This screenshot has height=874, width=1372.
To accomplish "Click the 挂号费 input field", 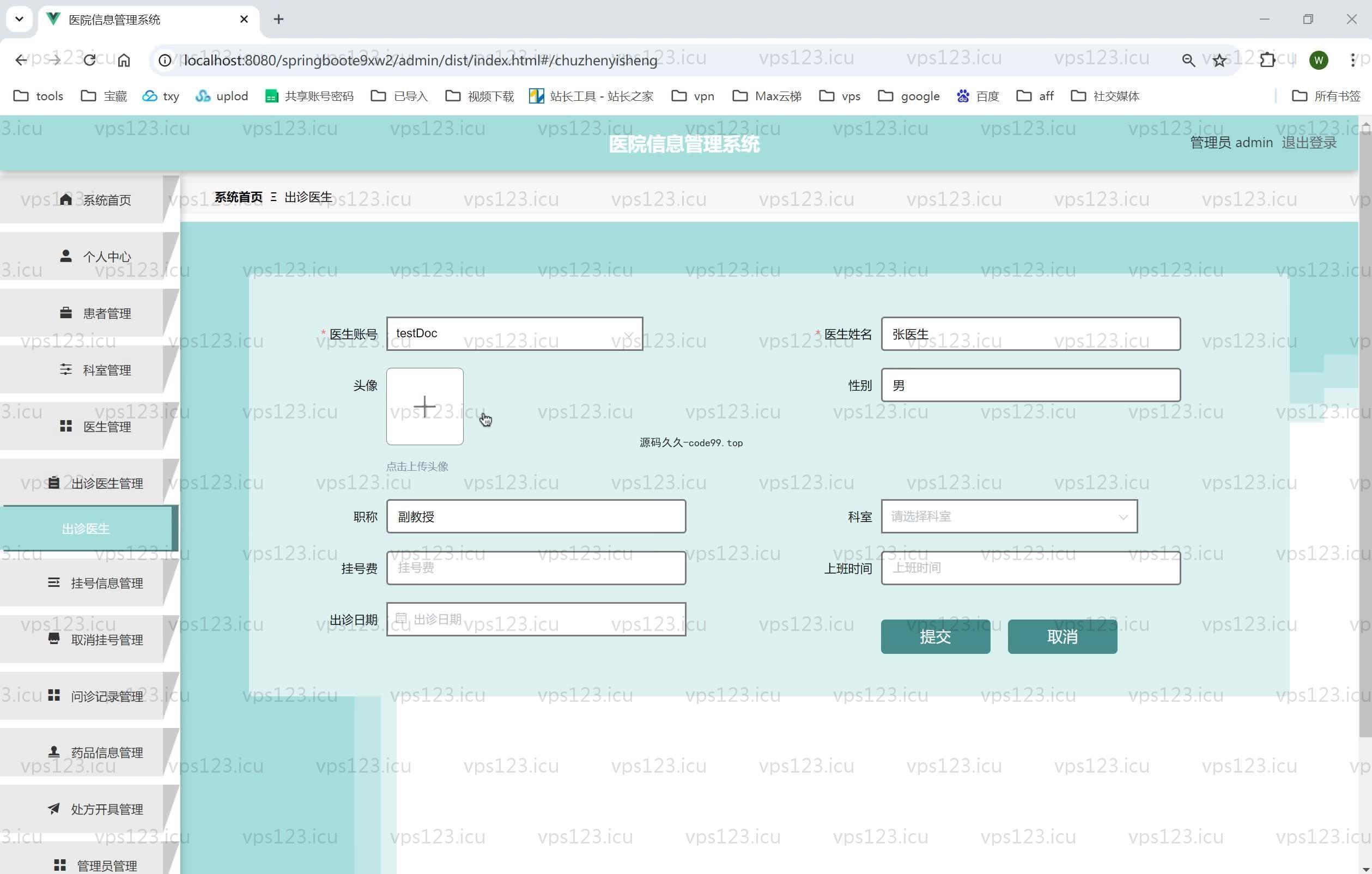I will tap(536, 567).
